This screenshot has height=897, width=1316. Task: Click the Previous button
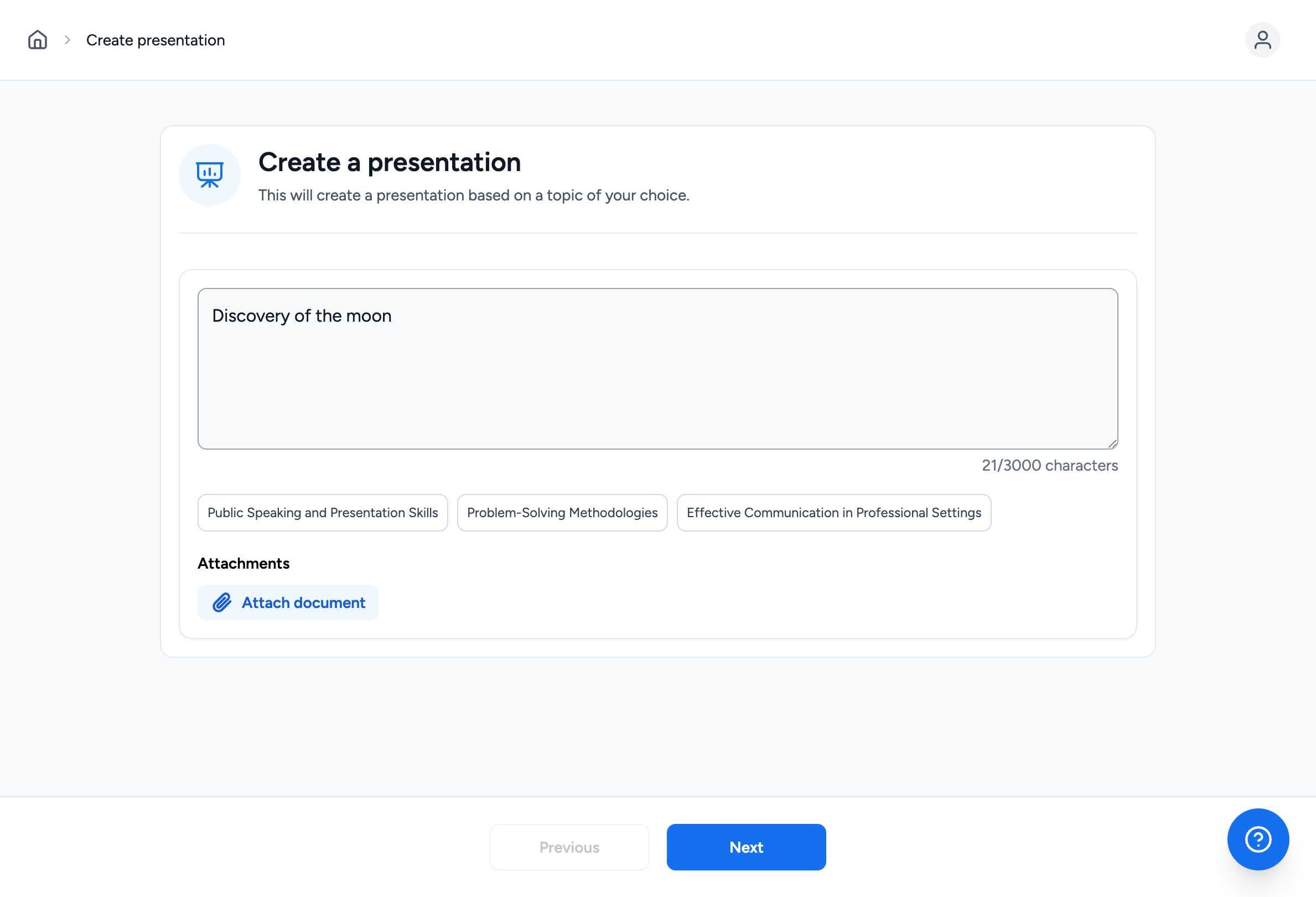[569, 847]
